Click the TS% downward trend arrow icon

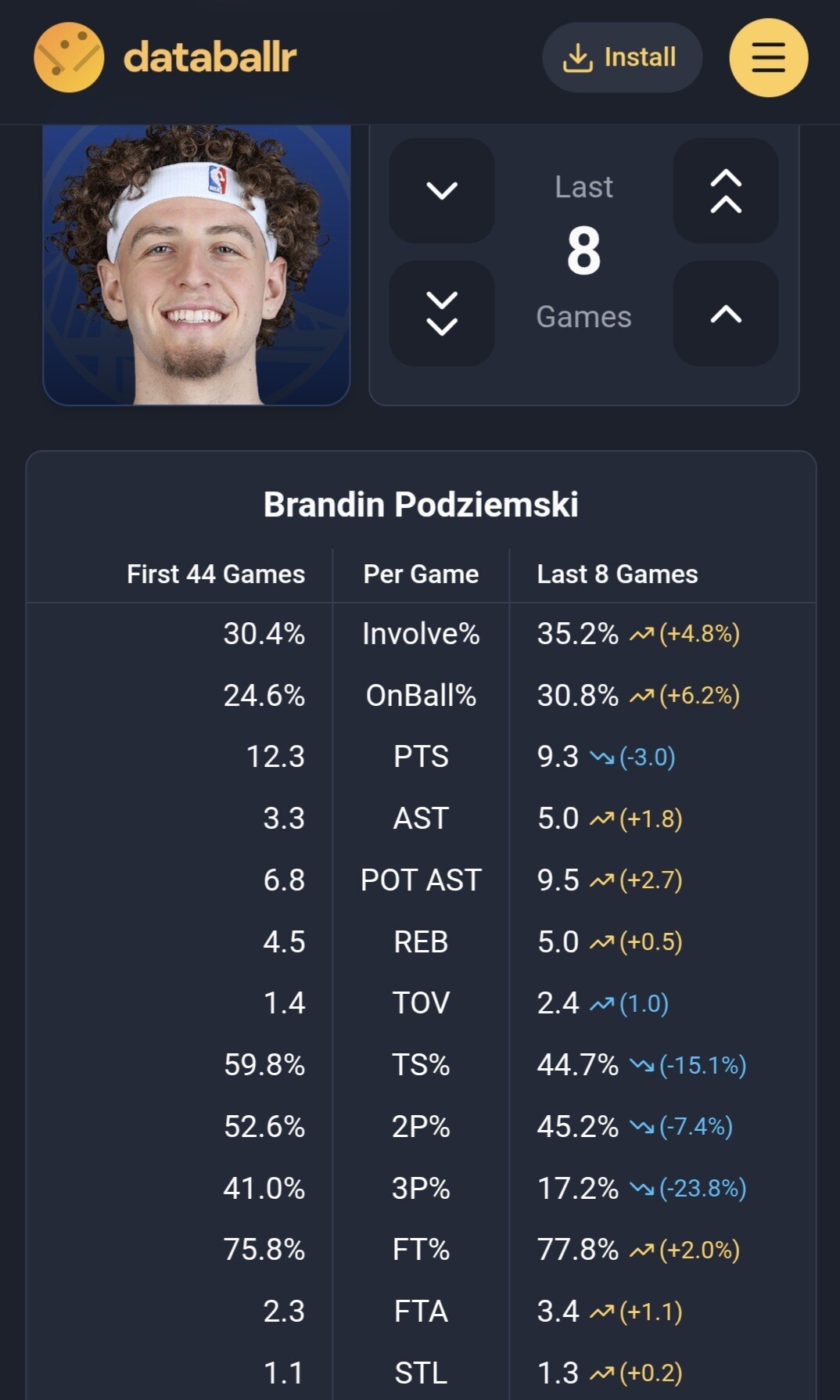click(x=642, y=1065)
